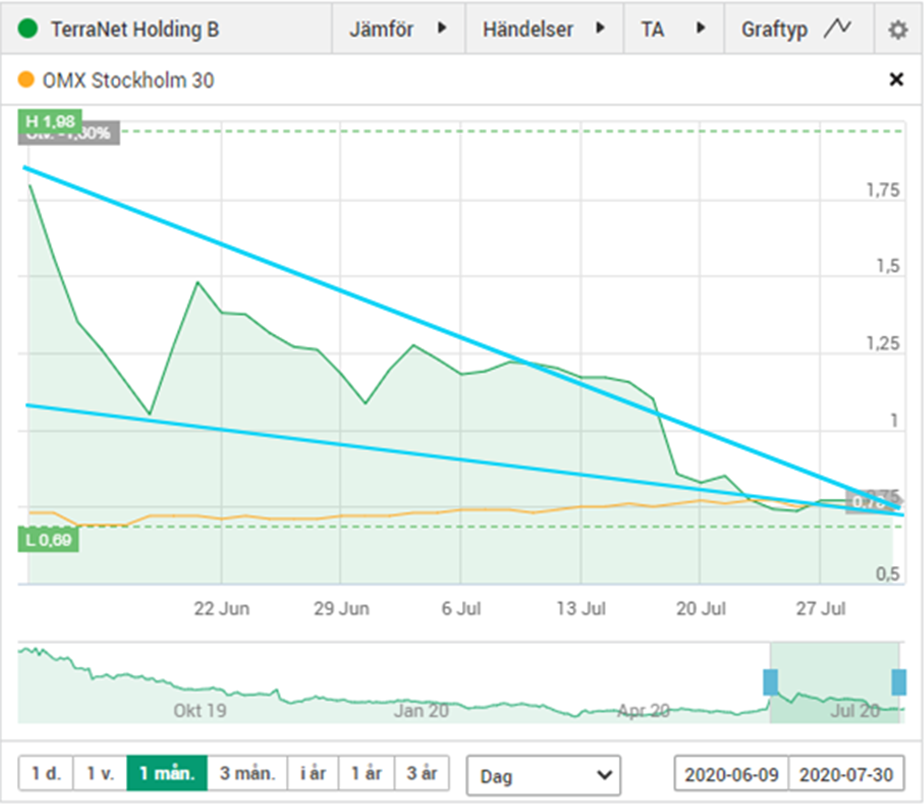Click the right blue range slider handle
Viewport: 924px width, 804px height.
tap(899, 682)
